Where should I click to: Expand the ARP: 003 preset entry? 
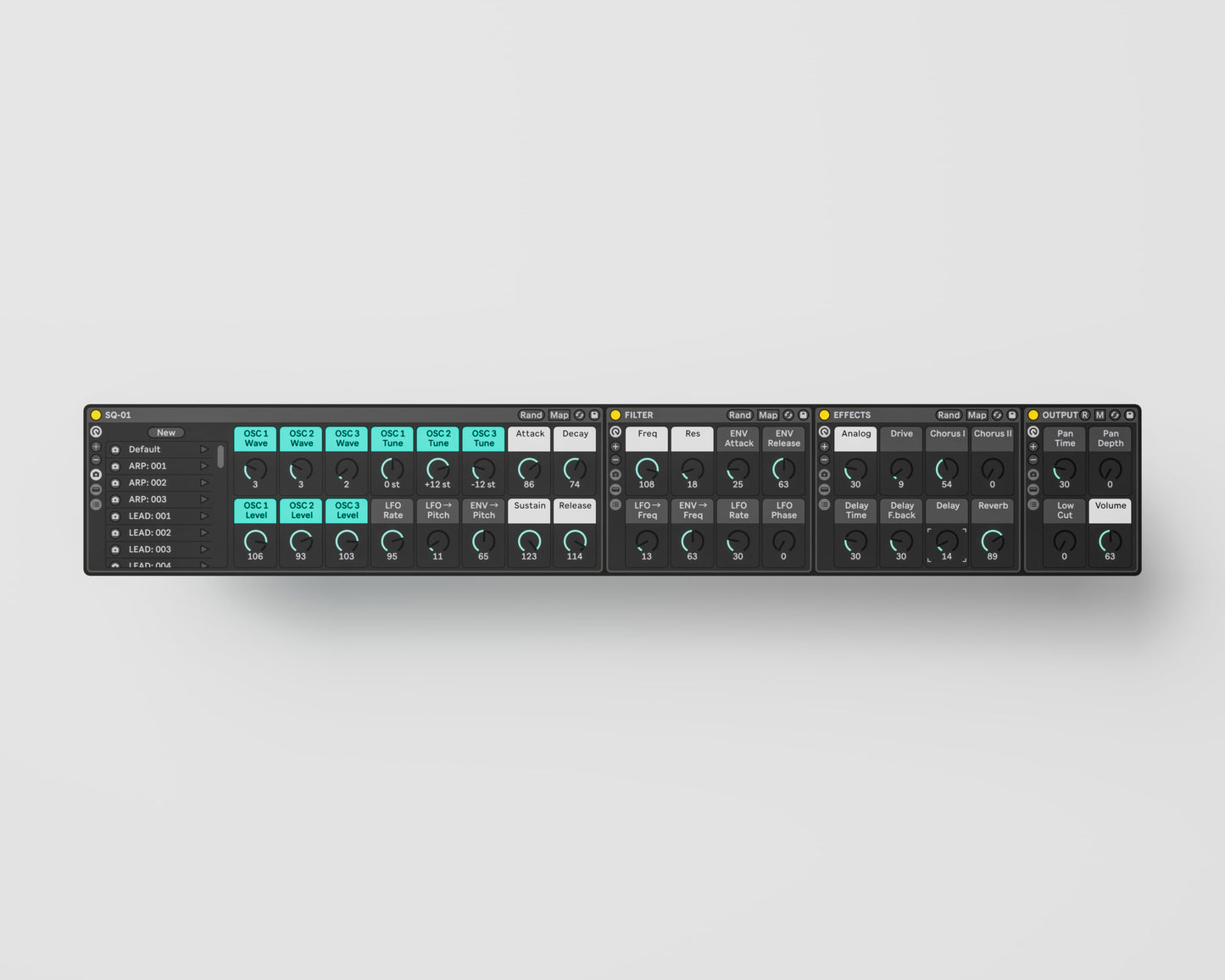click(203, 499)
